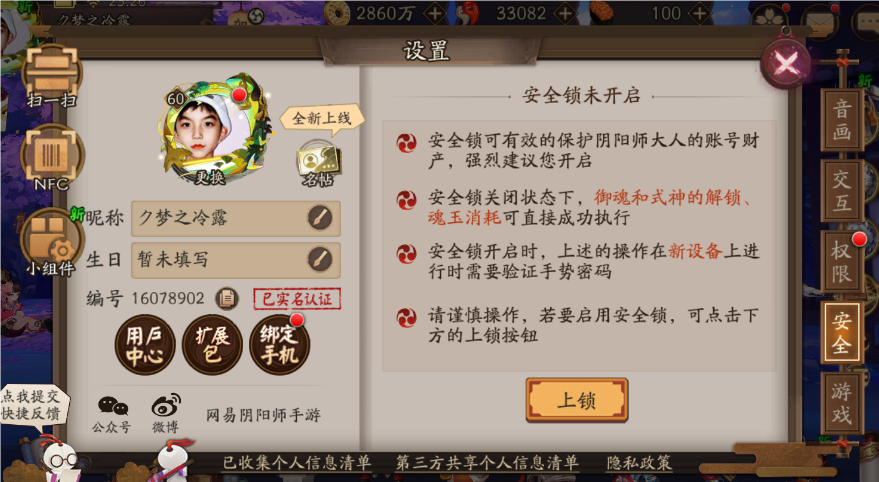Click the 名帖 name card icon
The width and height of the screenshot is (879, 482).
click(x=318, y=163)
